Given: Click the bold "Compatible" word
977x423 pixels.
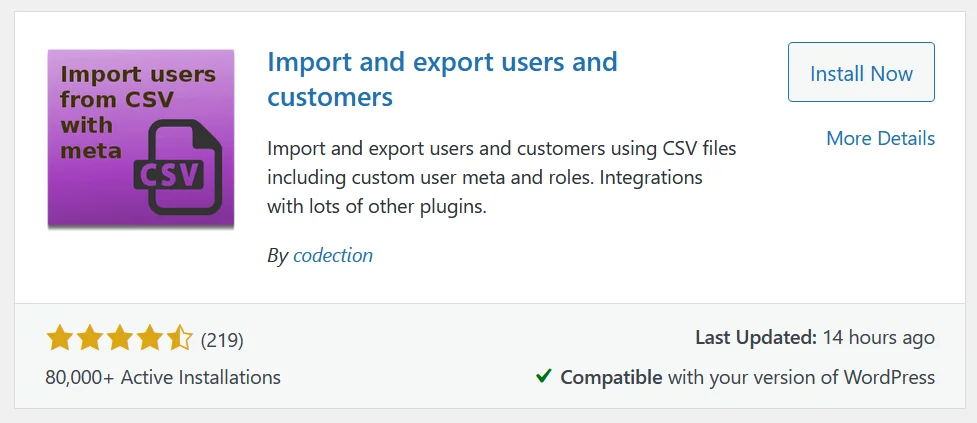Looking at the screenshot, I should [x=611, y=377].
